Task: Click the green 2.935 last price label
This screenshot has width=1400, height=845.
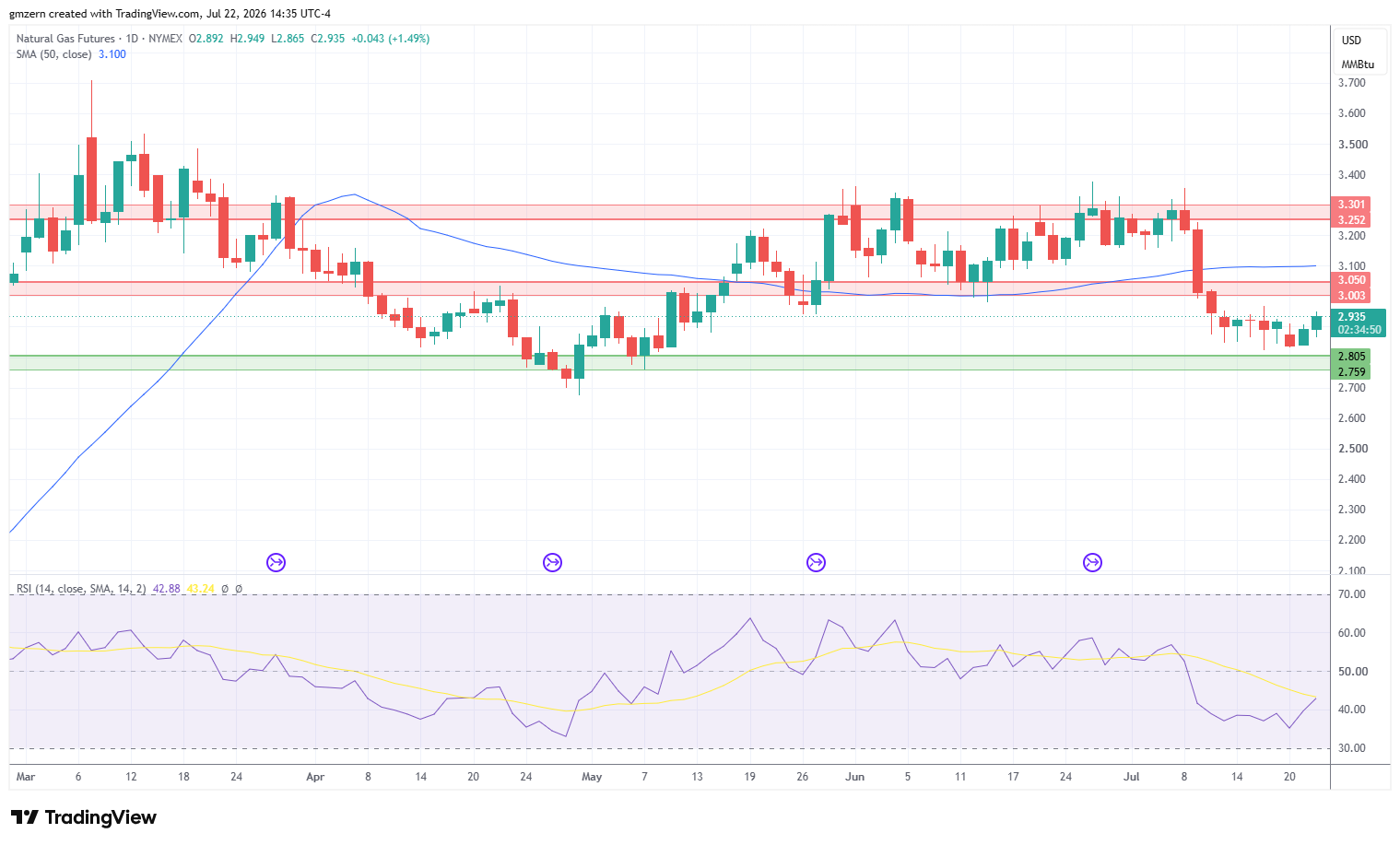Action: (1352, 317)
